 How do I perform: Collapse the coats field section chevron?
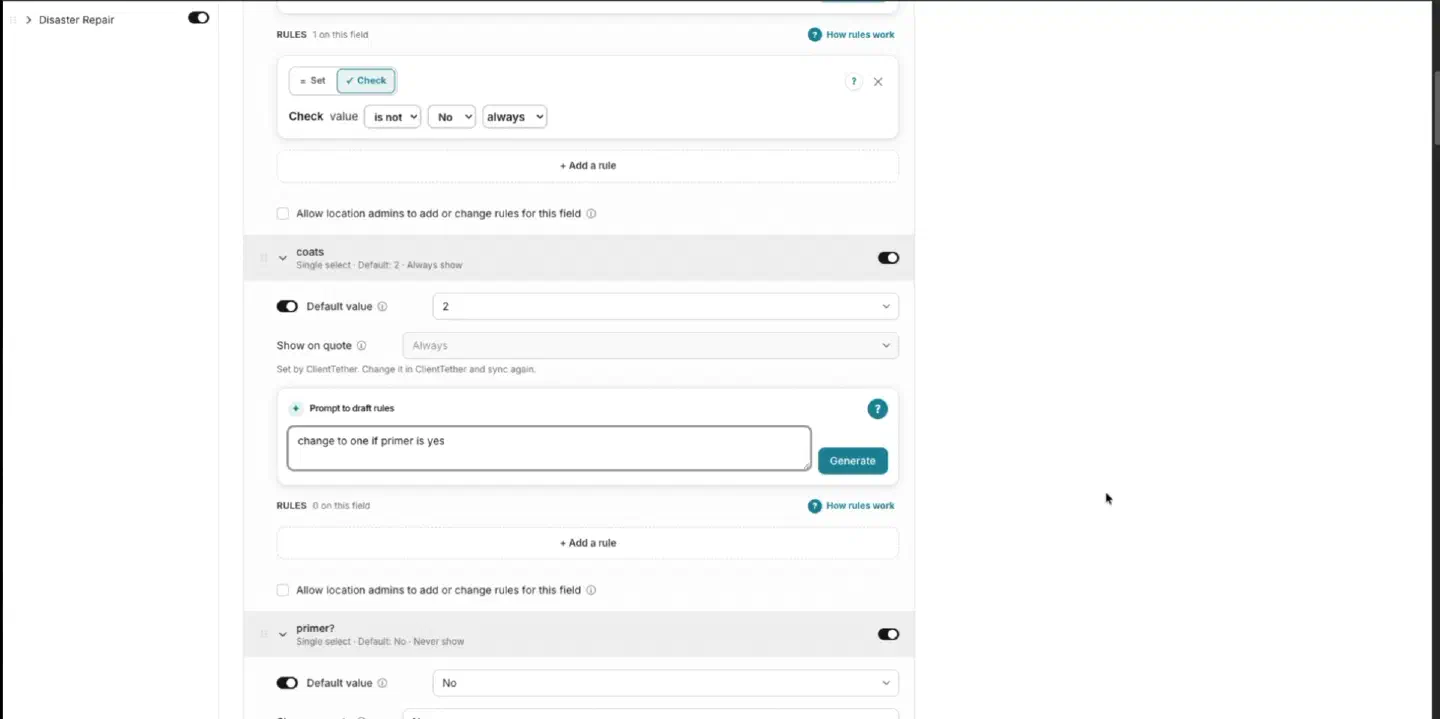pyautogui.click(x=282, y=258)
